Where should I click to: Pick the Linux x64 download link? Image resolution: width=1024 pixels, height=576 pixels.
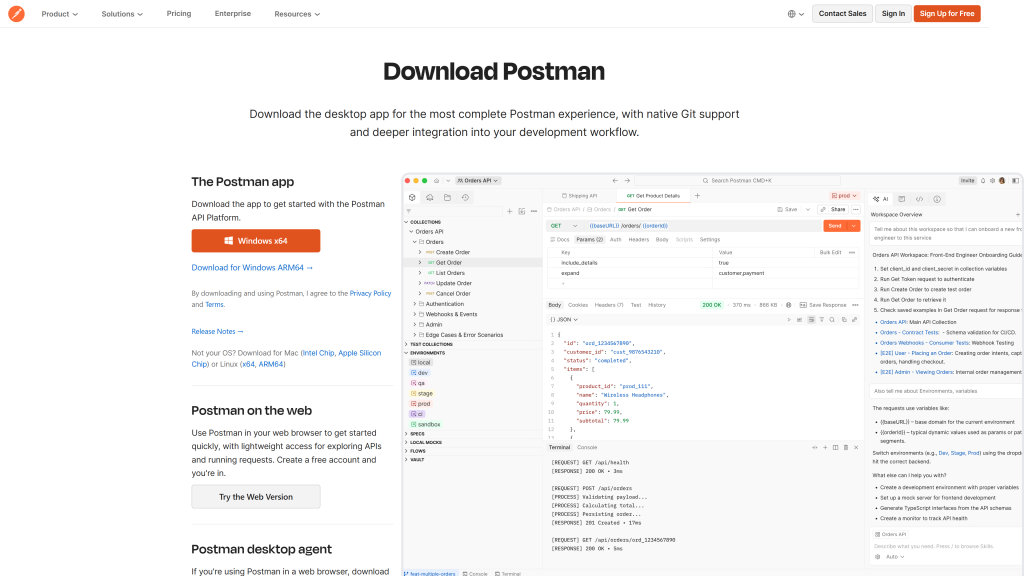tap(248, 364)
